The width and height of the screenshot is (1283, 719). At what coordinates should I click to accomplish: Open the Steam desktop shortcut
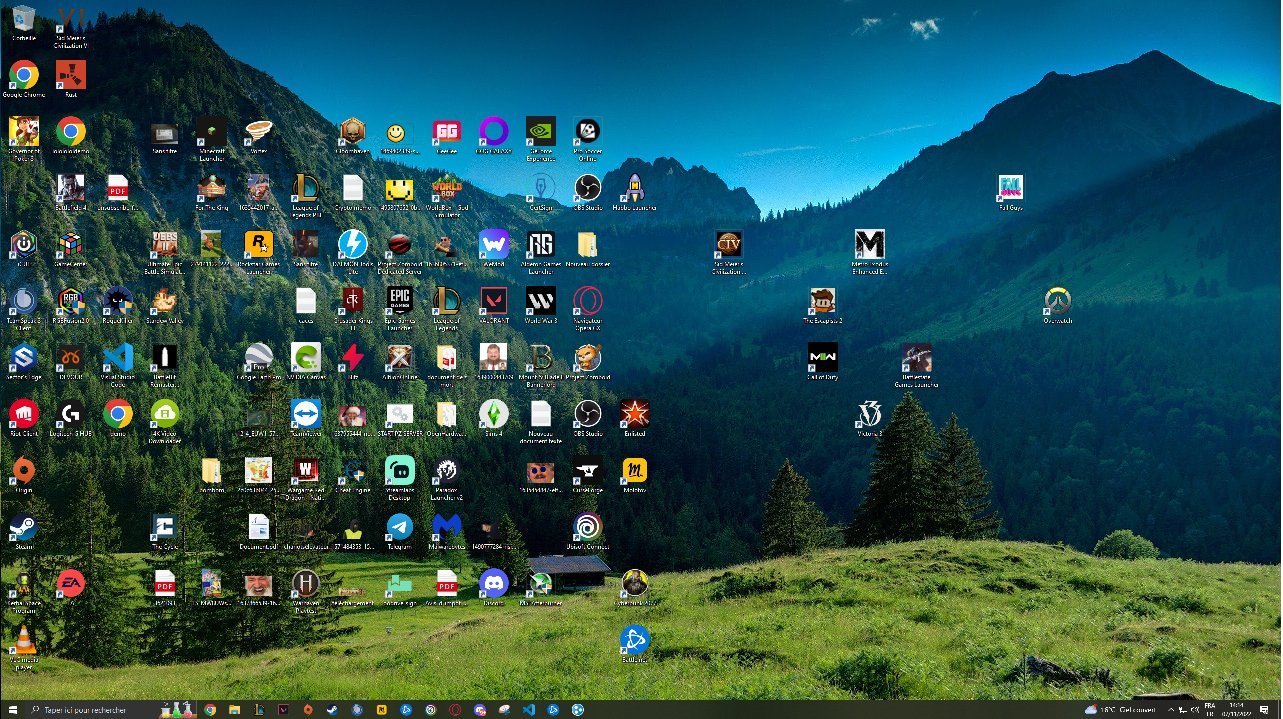22,527
